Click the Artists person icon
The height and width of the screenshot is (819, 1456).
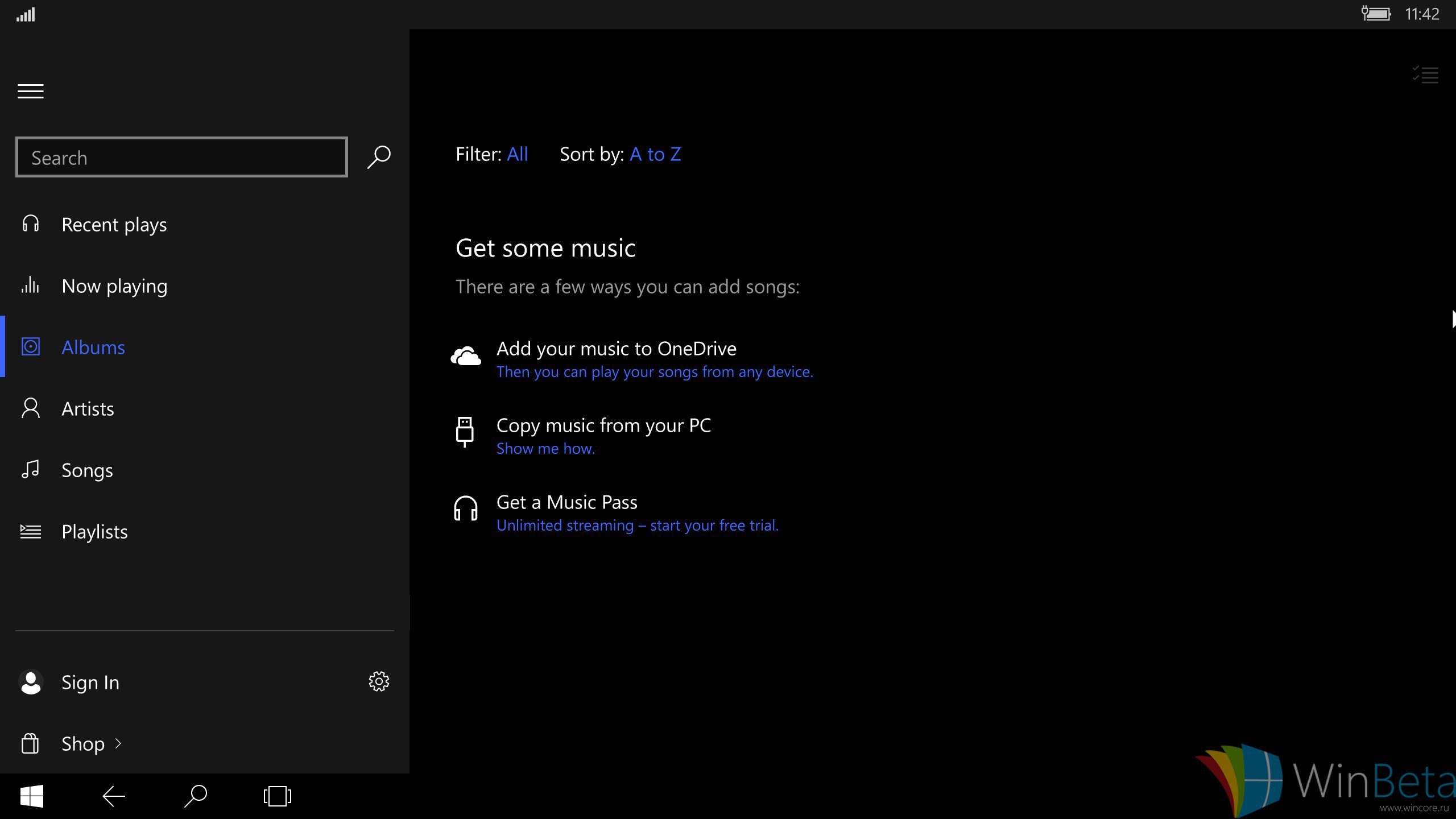[31, 408]
